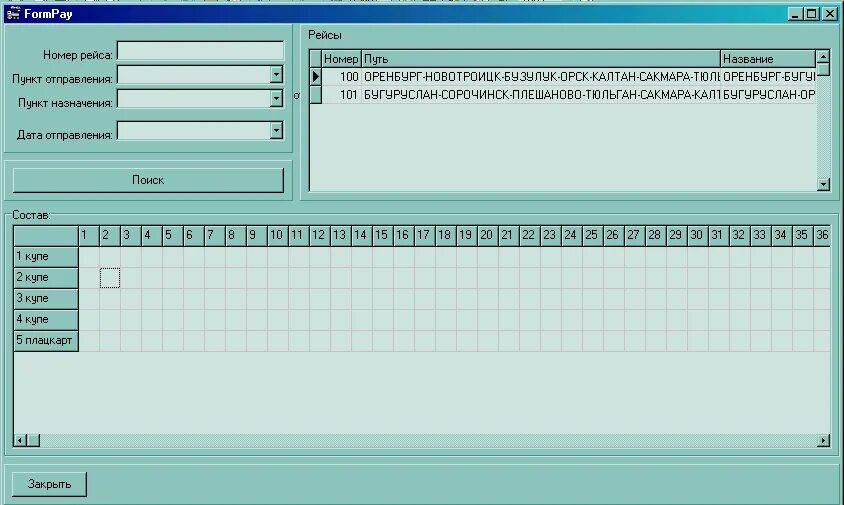Screen dimensions: 844x505
Task: Click the Поиск button
Action: pos(148,180)
